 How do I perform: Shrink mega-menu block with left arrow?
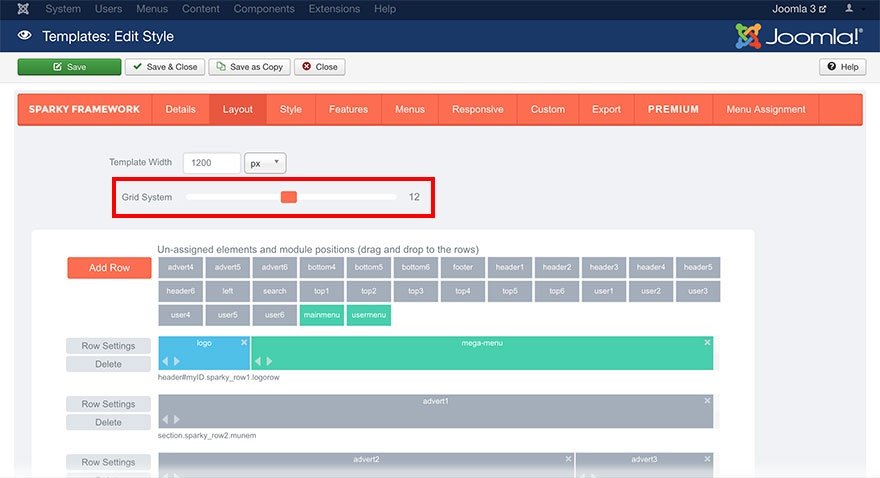(x=258, y=361)
